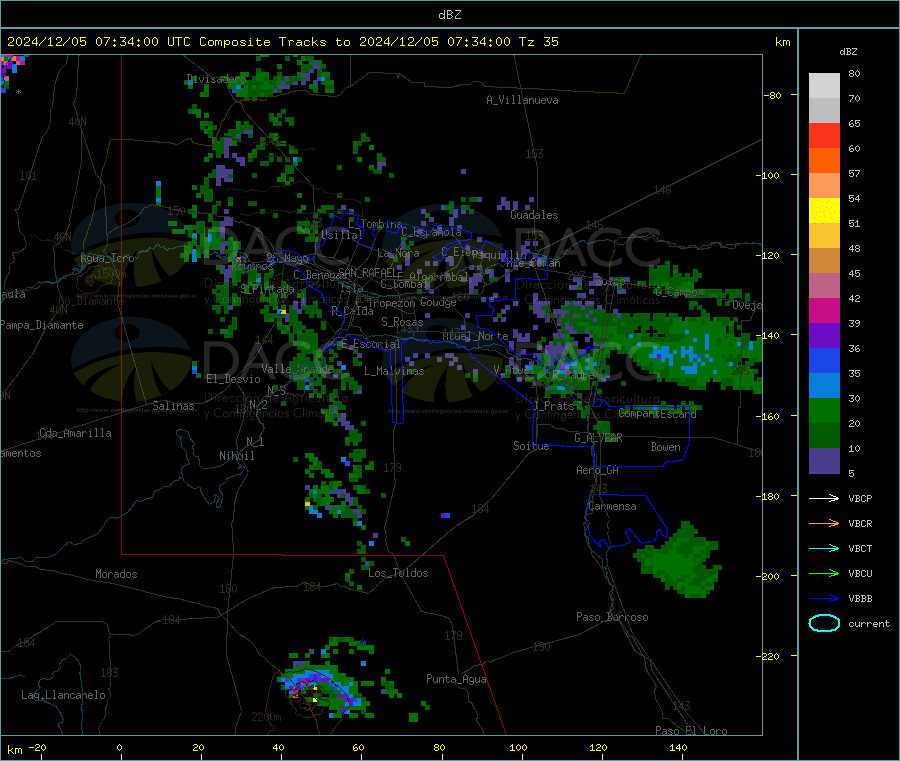Click the Morados map label
The height and width of the screenshot is (761, 900).
tap(117, 574)
